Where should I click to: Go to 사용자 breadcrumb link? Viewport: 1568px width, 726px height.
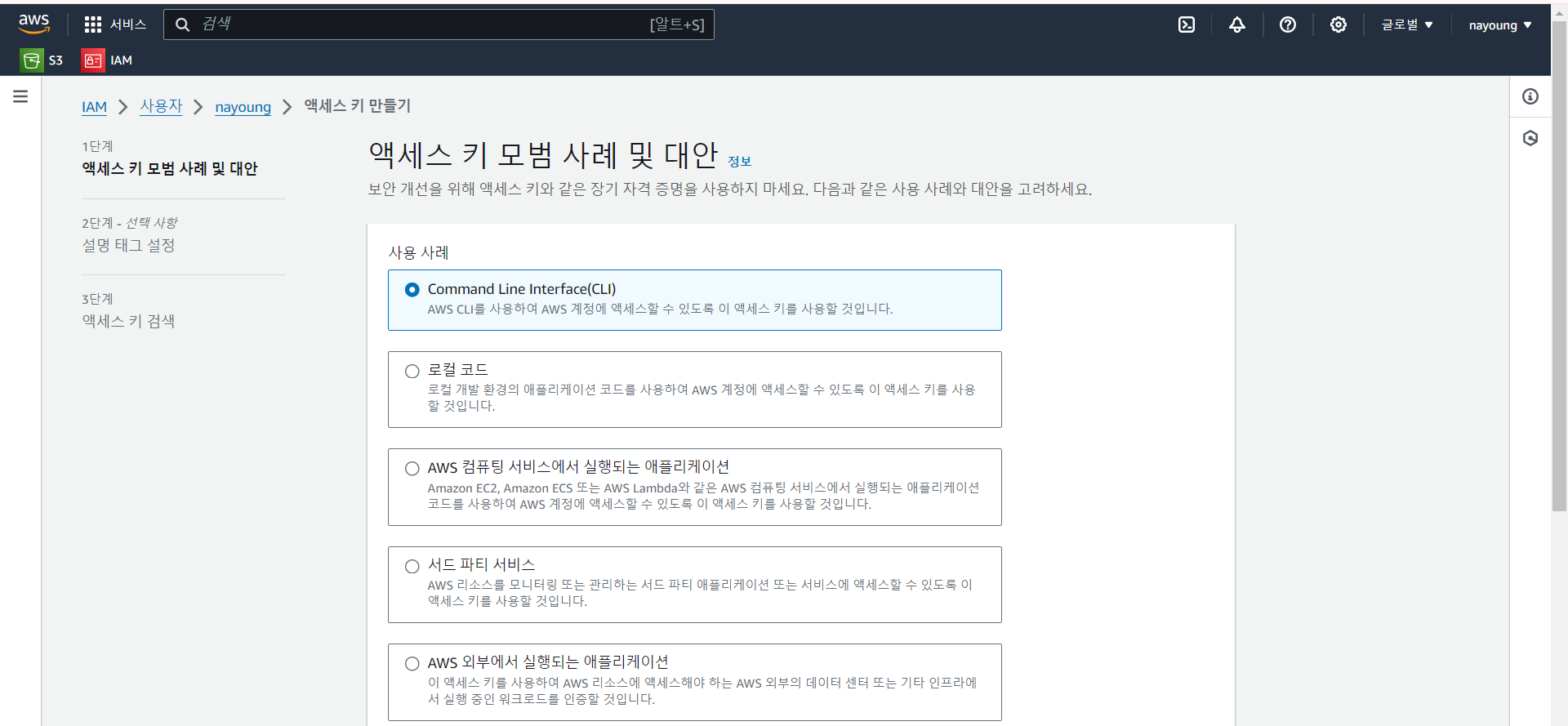point(161,106)
